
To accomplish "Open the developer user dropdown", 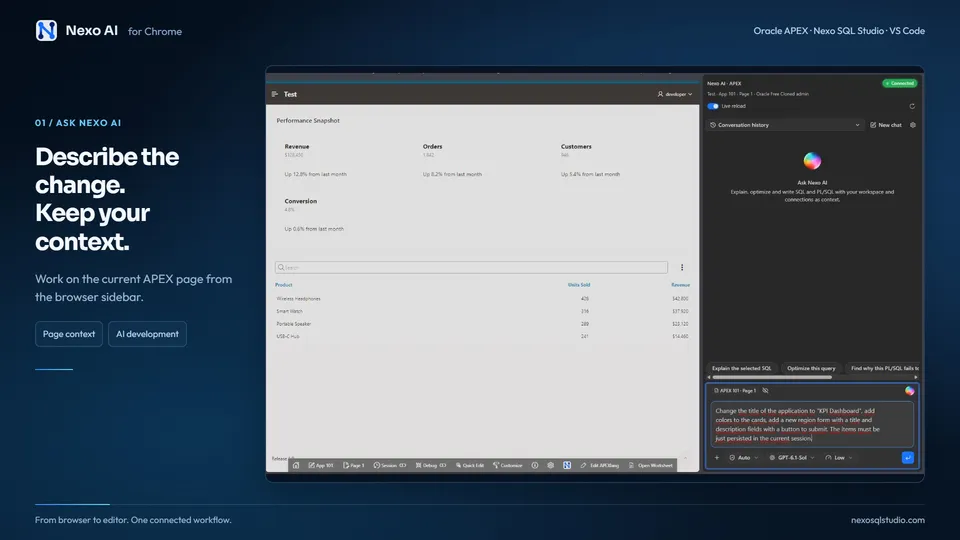I will tap(675, 94).
